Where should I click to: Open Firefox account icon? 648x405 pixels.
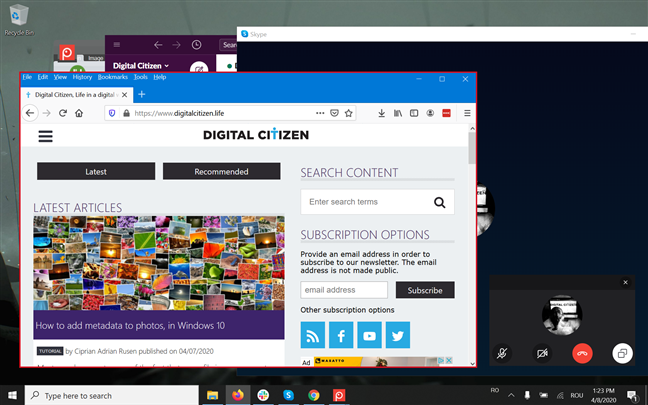click(430, 113)
